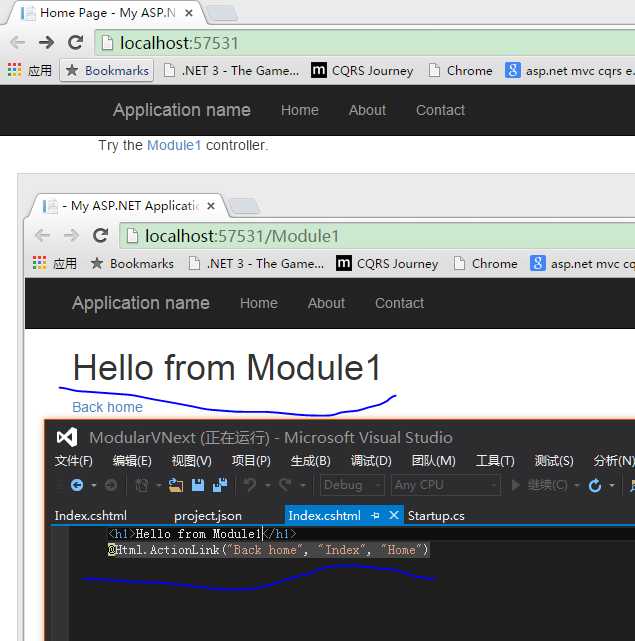Image resolution: width=635 pixels, height=641 pixels.
Task: Open .NET 3 bookmark in Module1 window
Action: [x=256, y=264]
